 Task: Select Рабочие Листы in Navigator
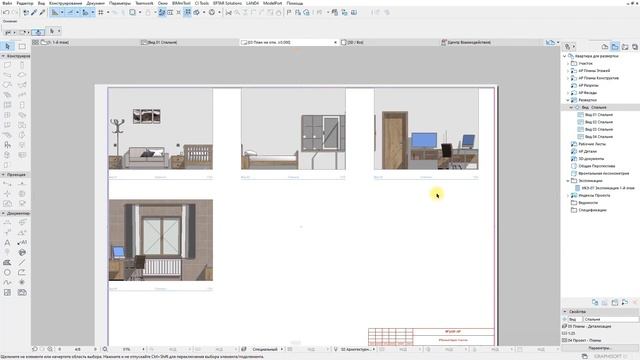pos(592,144)
